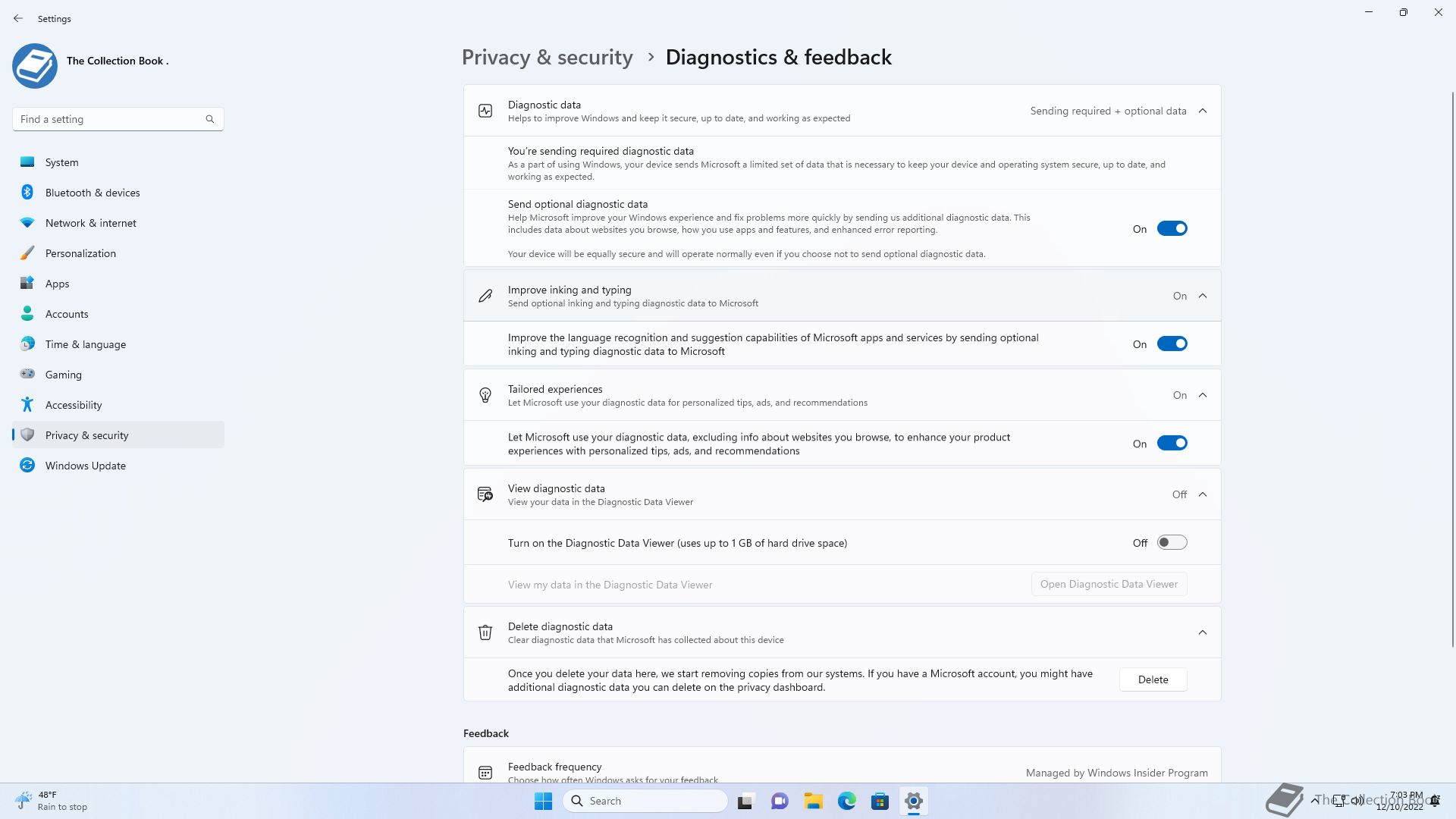Image resolution: width=1456 pixels, height=819 pixels.
Task: Open Bluetooth & devices settings
Action: point(118,192)
